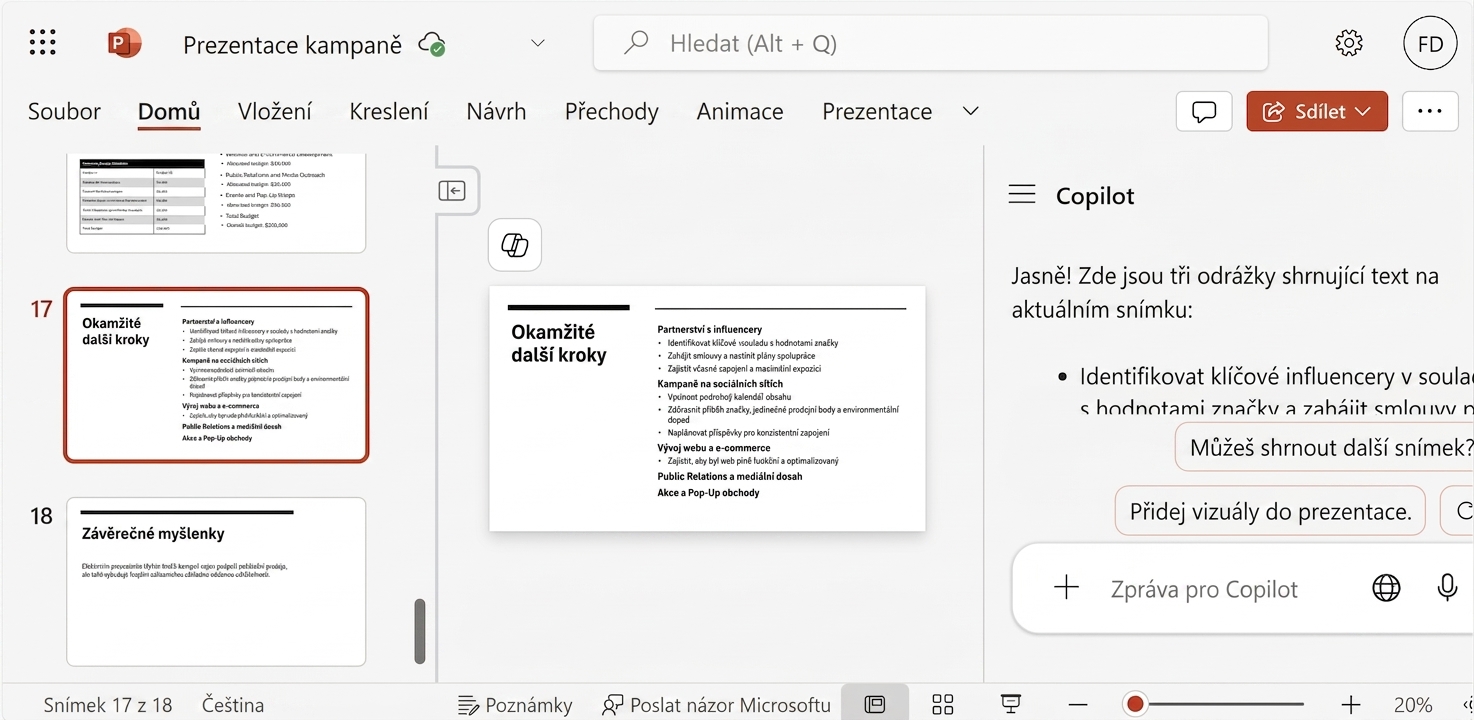Viewport: 1474px width, 720px height.
Task: Click the Sdílet share button
Action: point(1317,112)
